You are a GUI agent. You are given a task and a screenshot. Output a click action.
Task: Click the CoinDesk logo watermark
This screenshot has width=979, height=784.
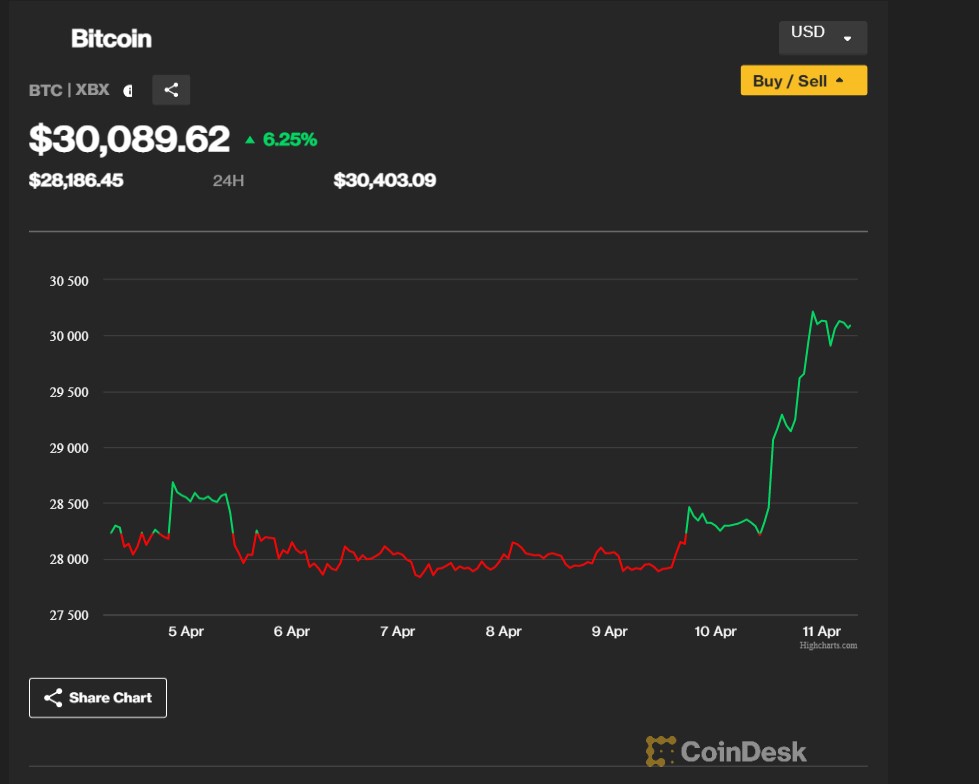(726, 751)
